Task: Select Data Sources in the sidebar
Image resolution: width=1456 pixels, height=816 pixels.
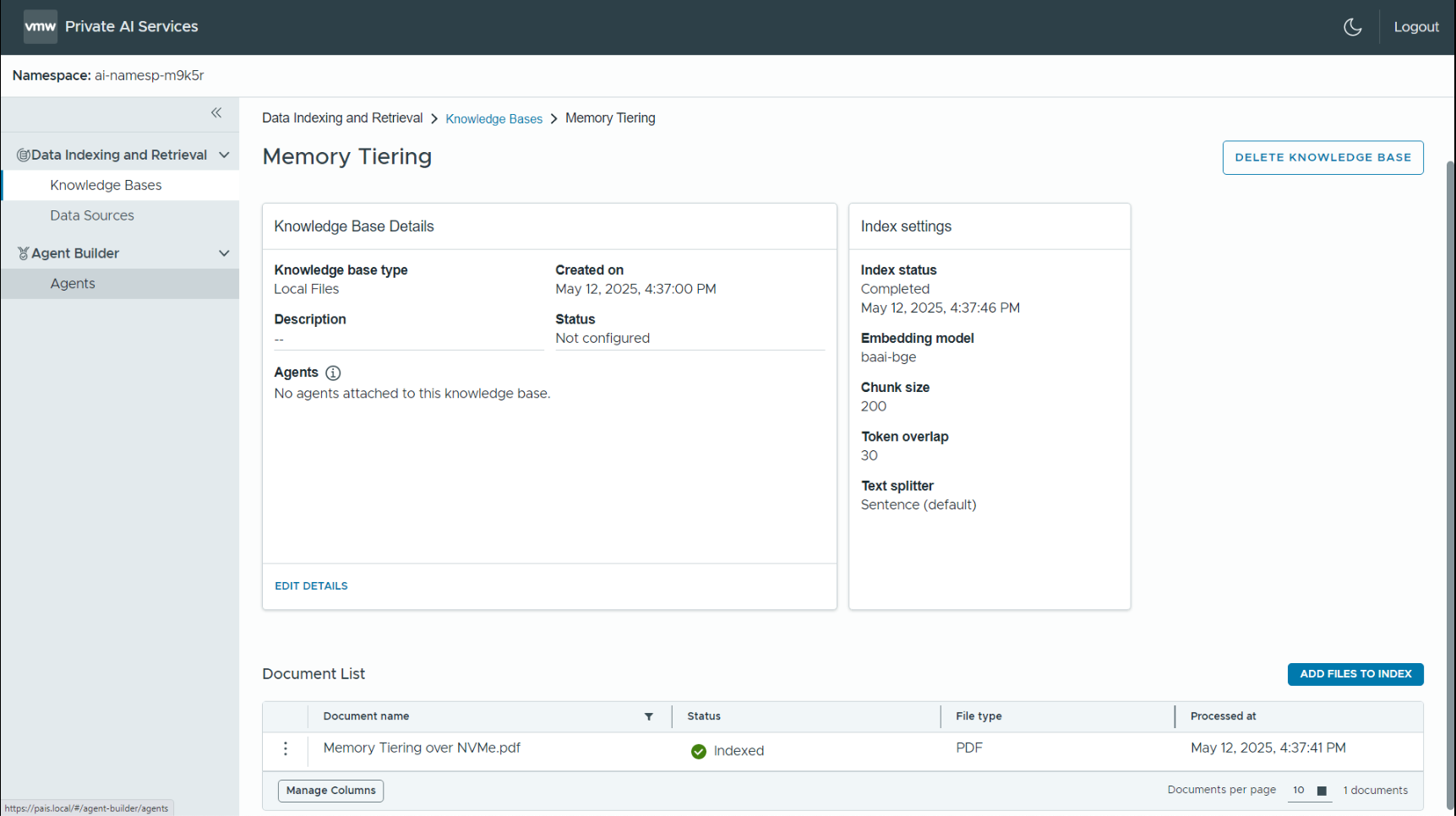Action: click(91, 215)
